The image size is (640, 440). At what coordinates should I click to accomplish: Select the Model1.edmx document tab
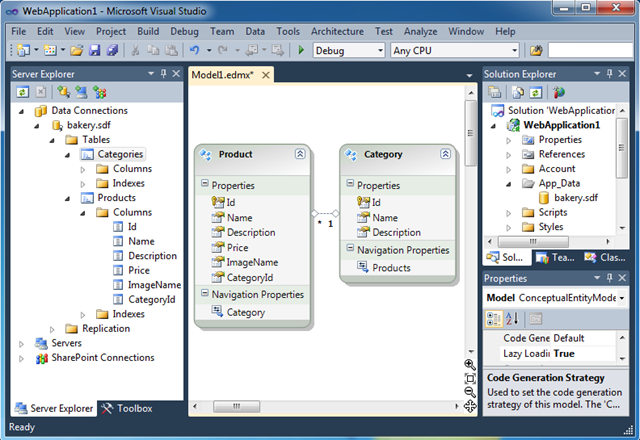[222, 75]
